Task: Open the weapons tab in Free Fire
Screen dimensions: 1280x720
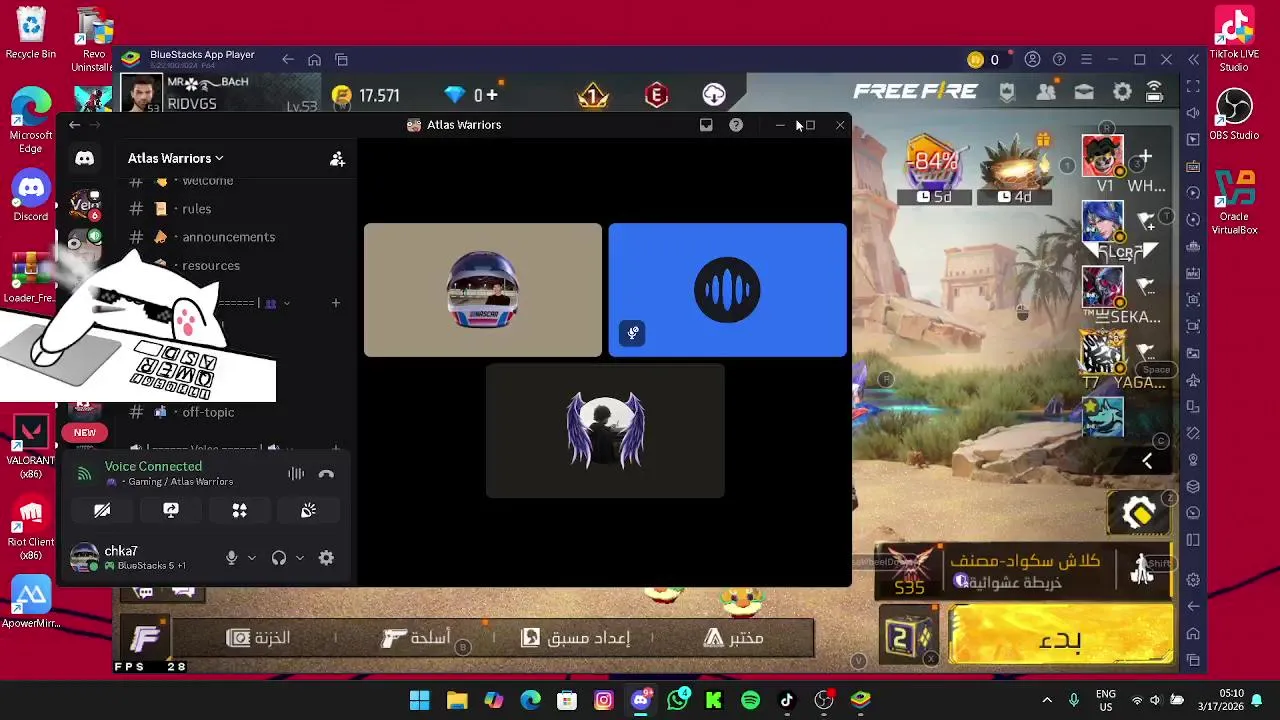Action: (417, 638)
